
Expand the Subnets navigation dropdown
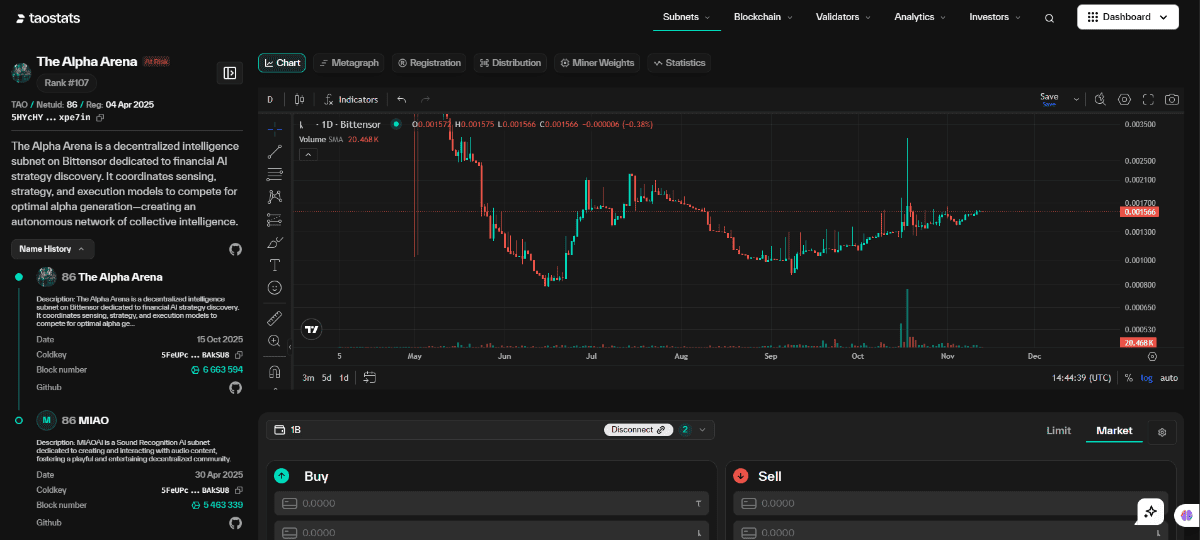[x=686, y=17]
